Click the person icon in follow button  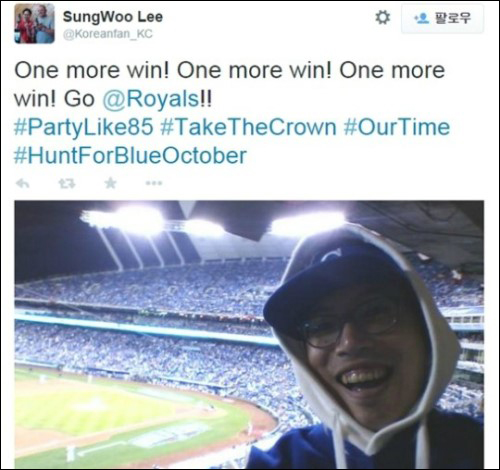[421, 18]
